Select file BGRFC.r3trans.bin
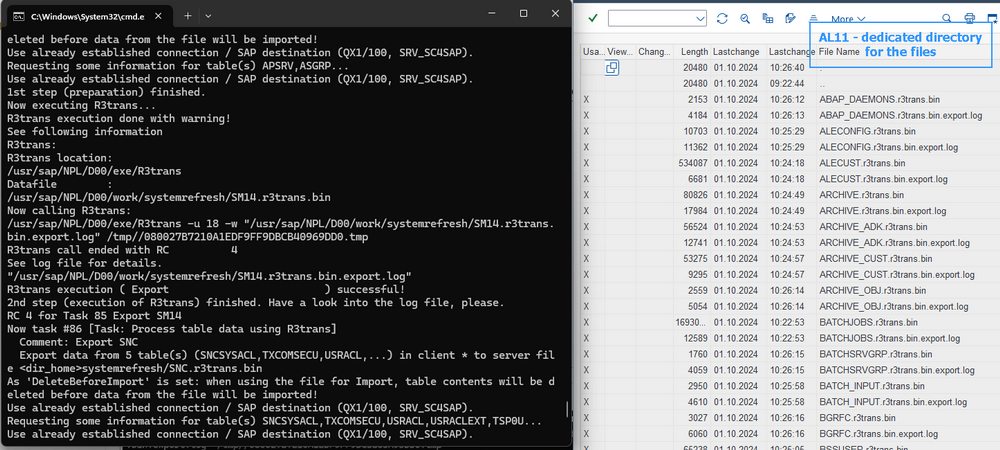The image size is (1000, 450). coord(857,418)
